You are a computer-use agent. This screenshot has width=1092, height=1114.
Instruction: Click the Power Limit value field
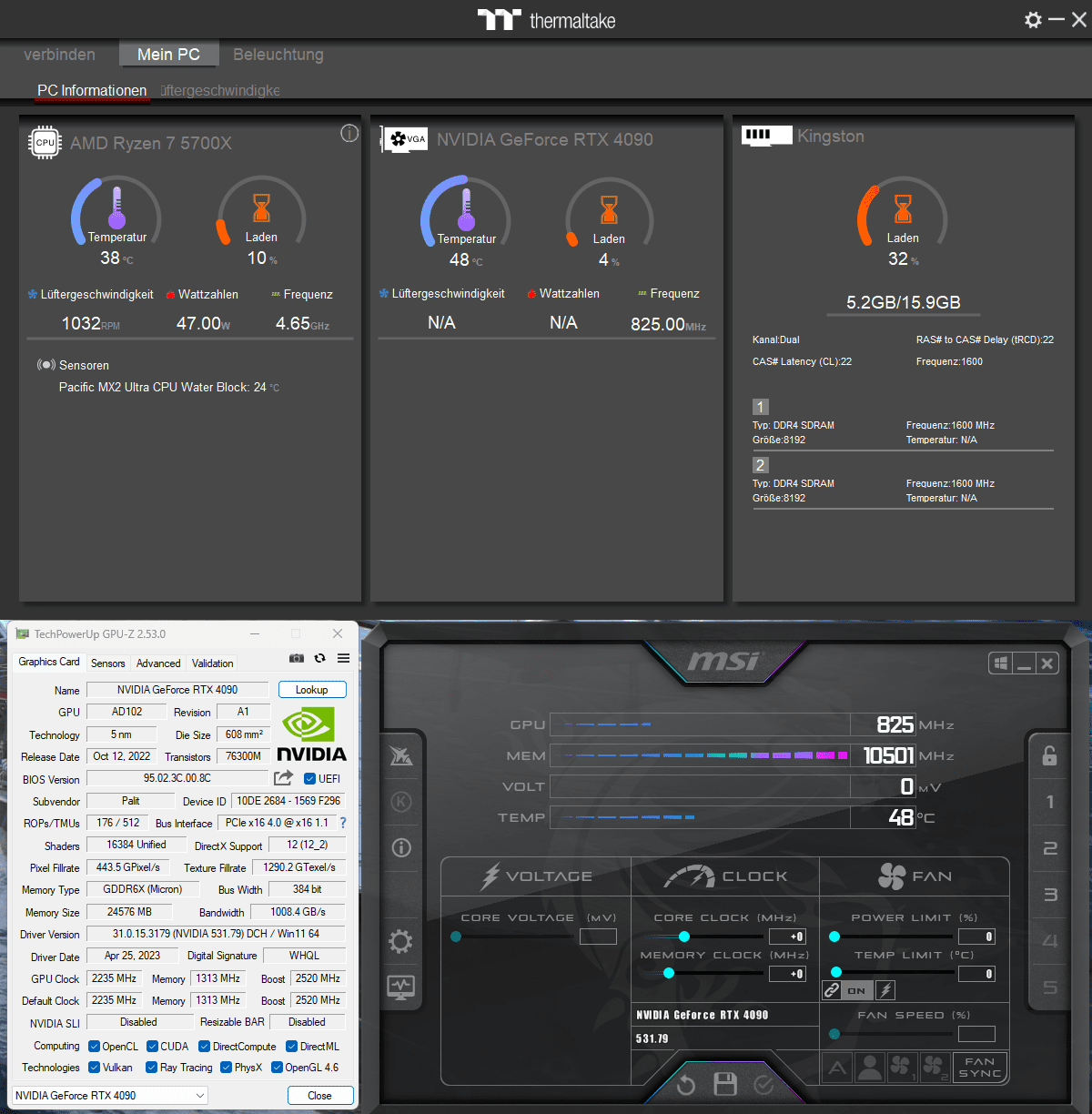976,937
